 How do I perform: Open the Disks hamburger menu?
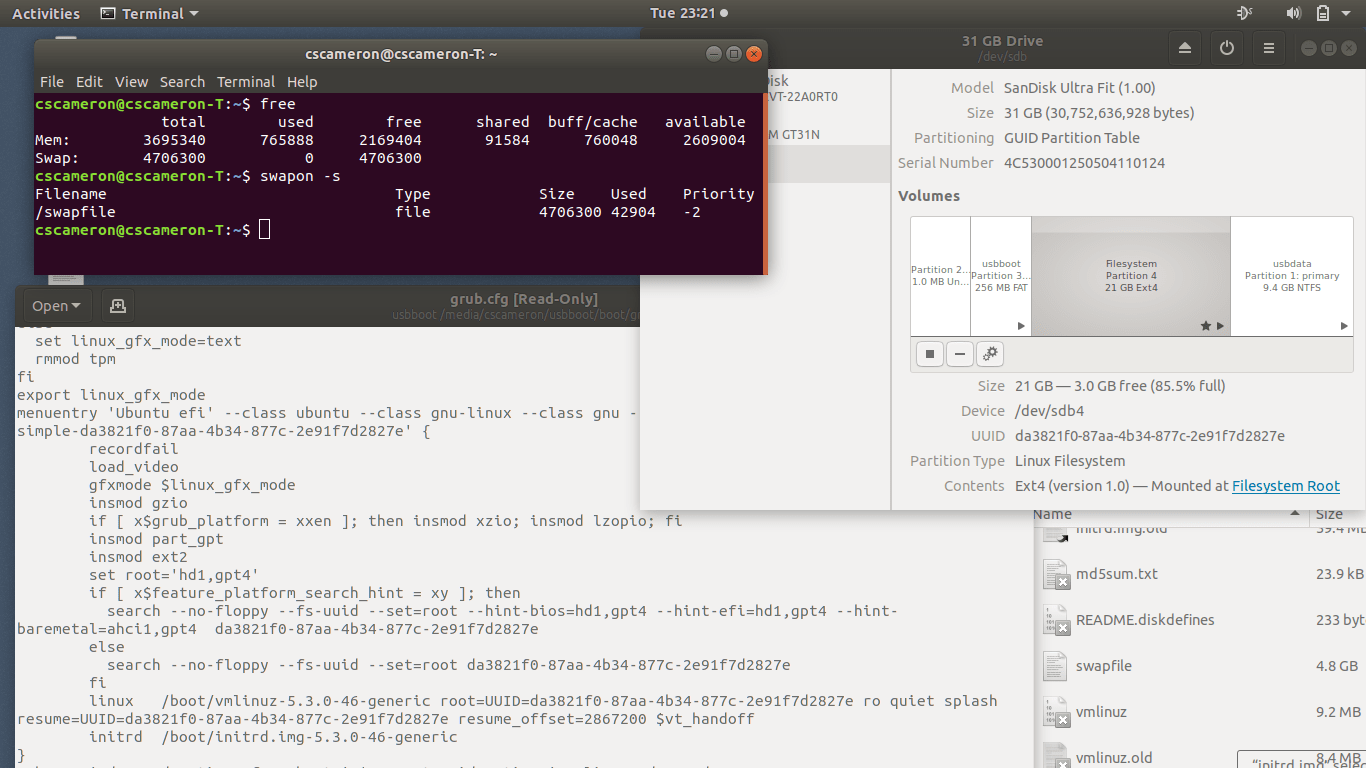coord(1269,48)
